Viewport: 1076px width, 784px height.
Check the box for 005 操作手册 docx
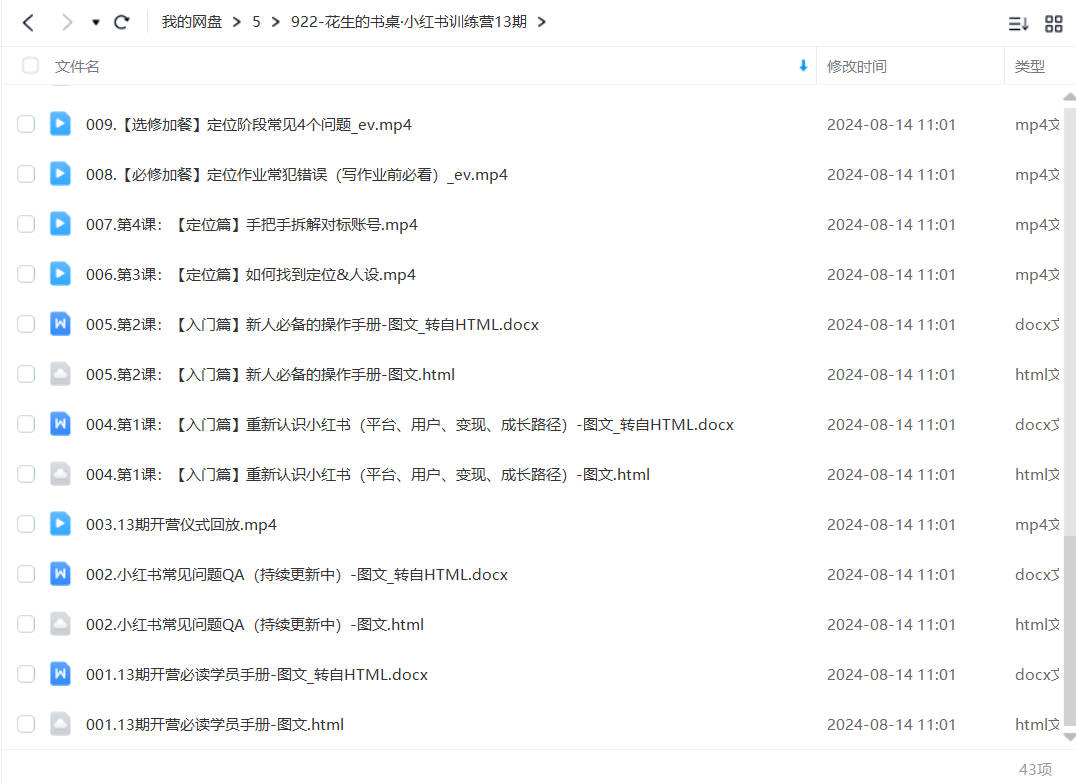(x=26, y=324)
